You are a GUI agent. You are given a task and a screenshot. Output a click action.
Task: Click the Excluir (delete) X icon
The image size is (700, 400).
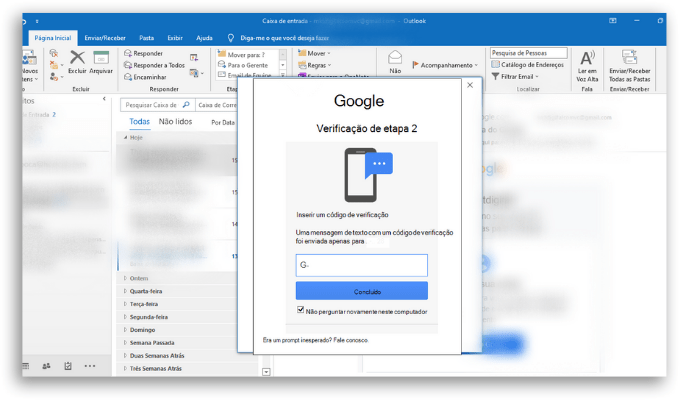tap(77, 57)
